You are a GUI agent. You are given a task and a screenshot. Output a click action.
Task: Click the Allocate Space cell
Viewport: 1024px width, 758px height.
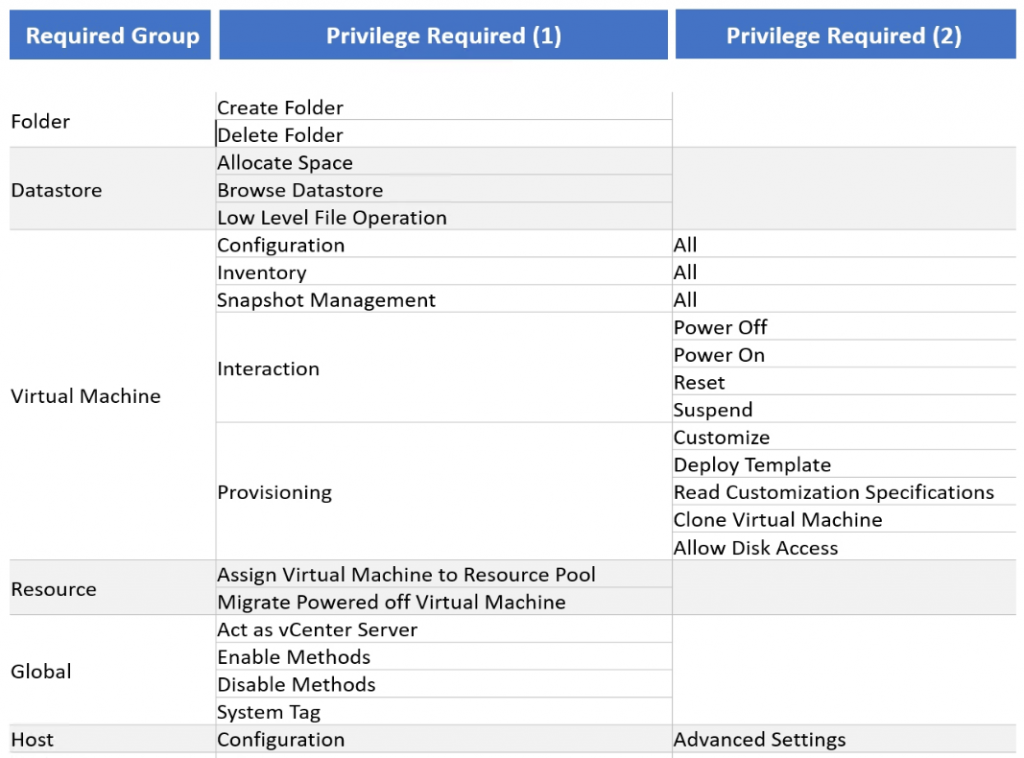pos(285,163)
